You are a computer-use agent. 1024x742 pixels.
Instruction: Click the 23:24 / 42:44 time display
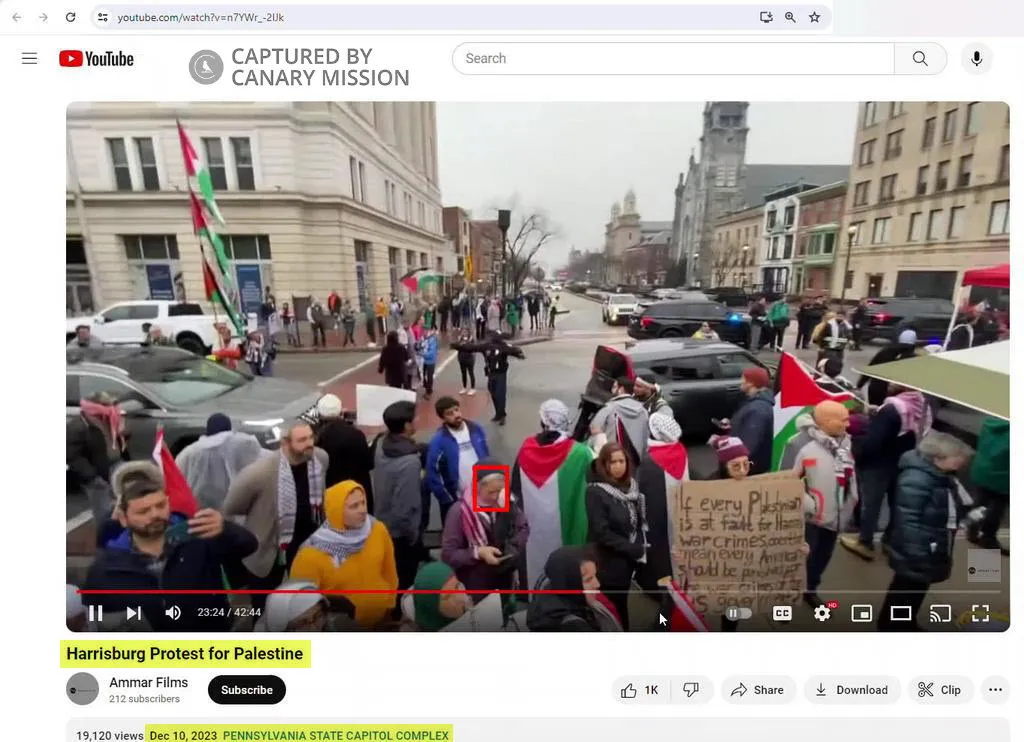tap(229, 612)
